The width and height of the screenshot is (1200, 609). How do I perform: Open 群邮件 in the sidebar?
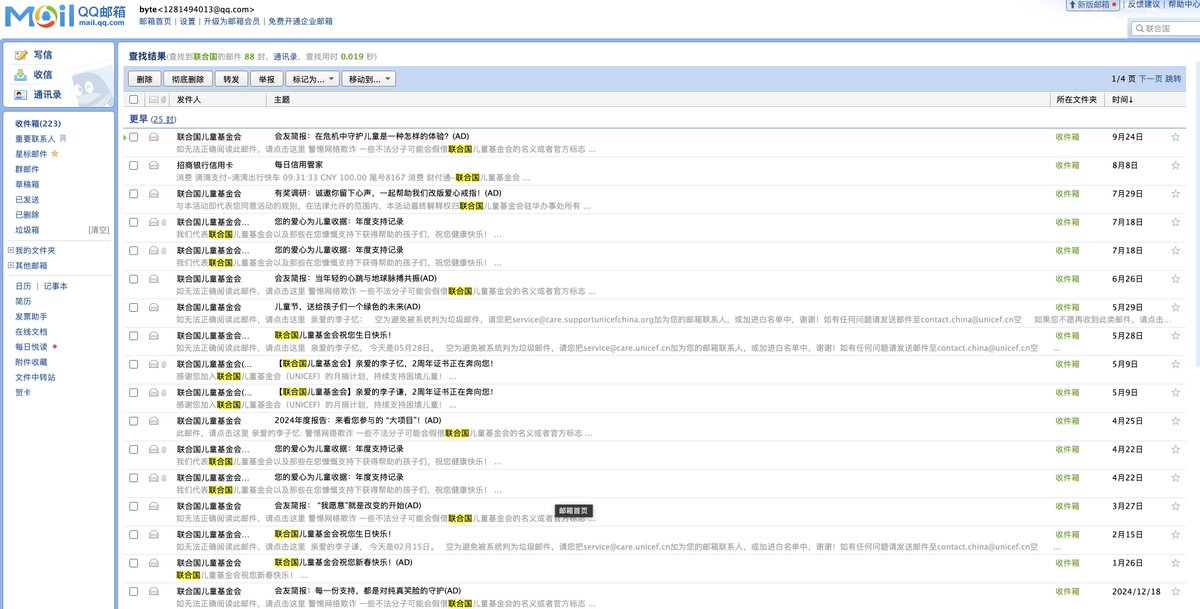[27, 170]
